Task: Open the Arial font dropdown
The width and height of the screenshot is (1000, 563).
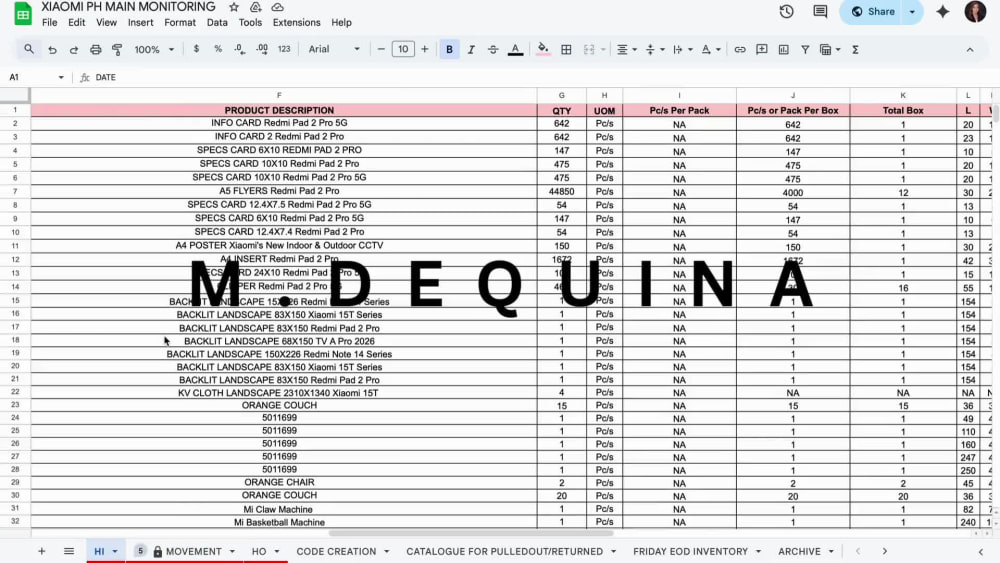Action: coord(334,49)
